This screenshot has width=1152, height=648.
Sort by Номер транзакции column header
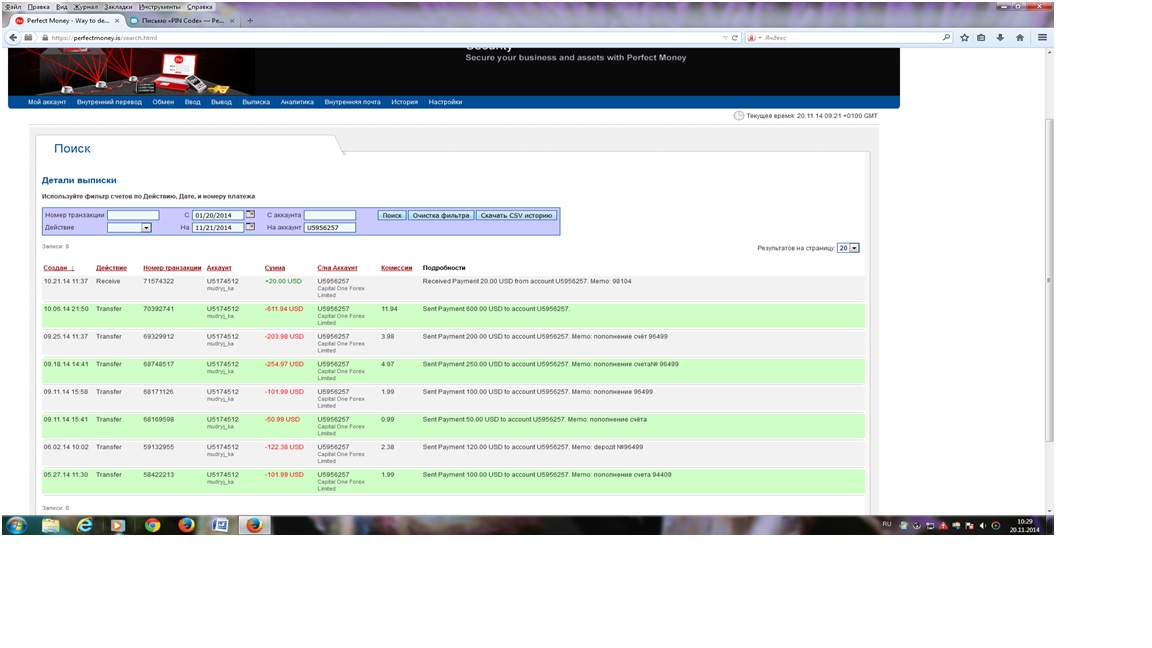coord(172,268)
